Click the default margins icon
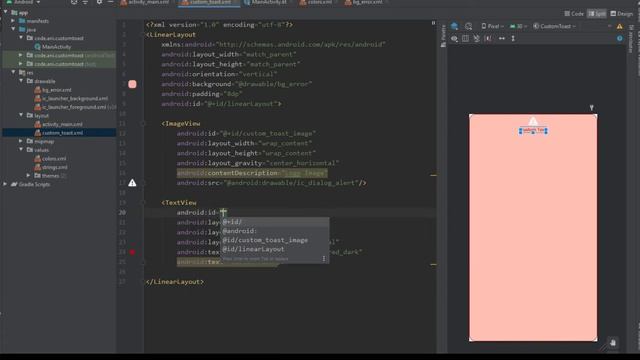This screenshot has width=640, height=360. (488, 38)
